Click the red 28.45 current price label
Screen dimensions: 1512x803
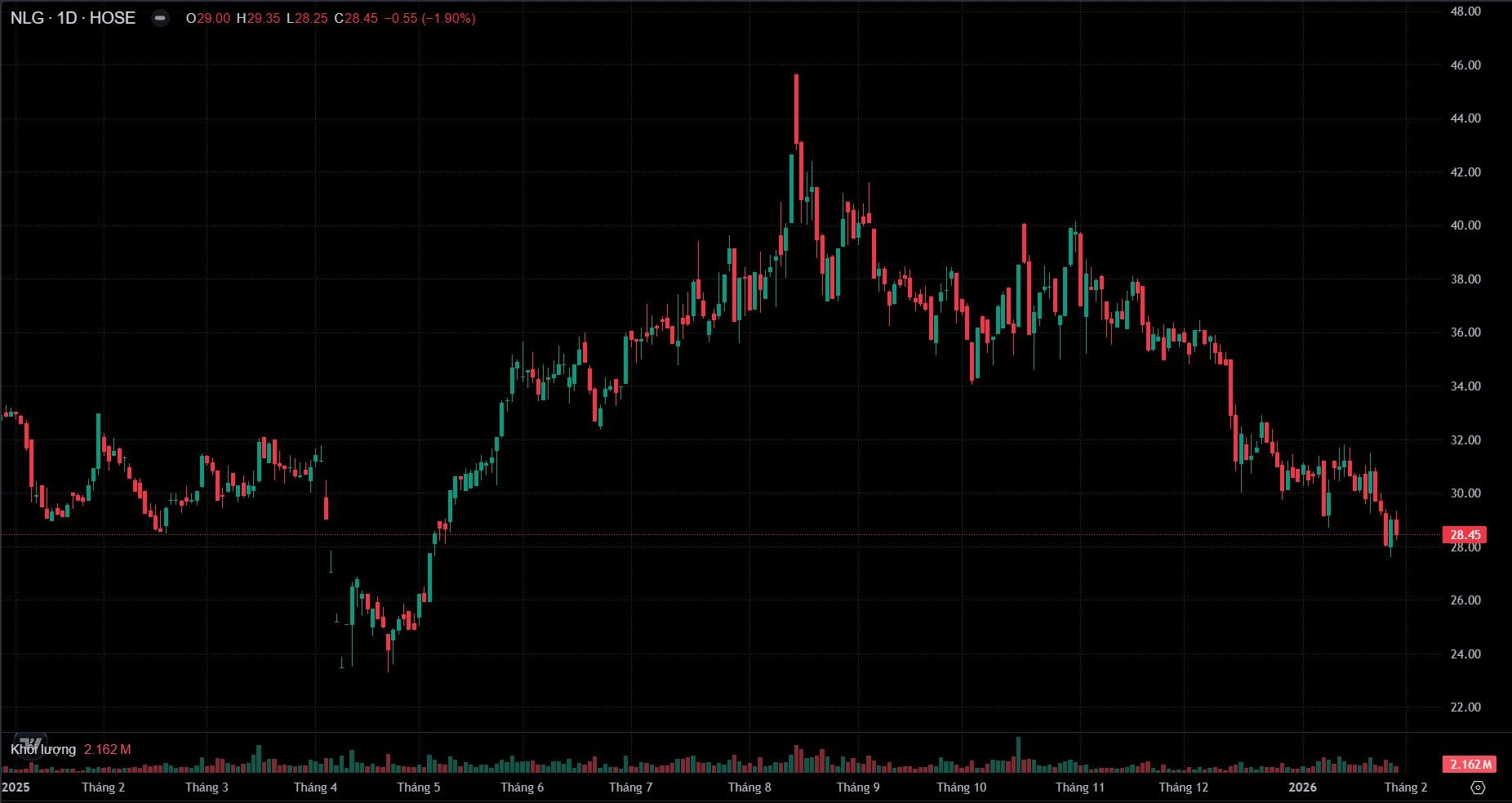[x=1465, y=535]
